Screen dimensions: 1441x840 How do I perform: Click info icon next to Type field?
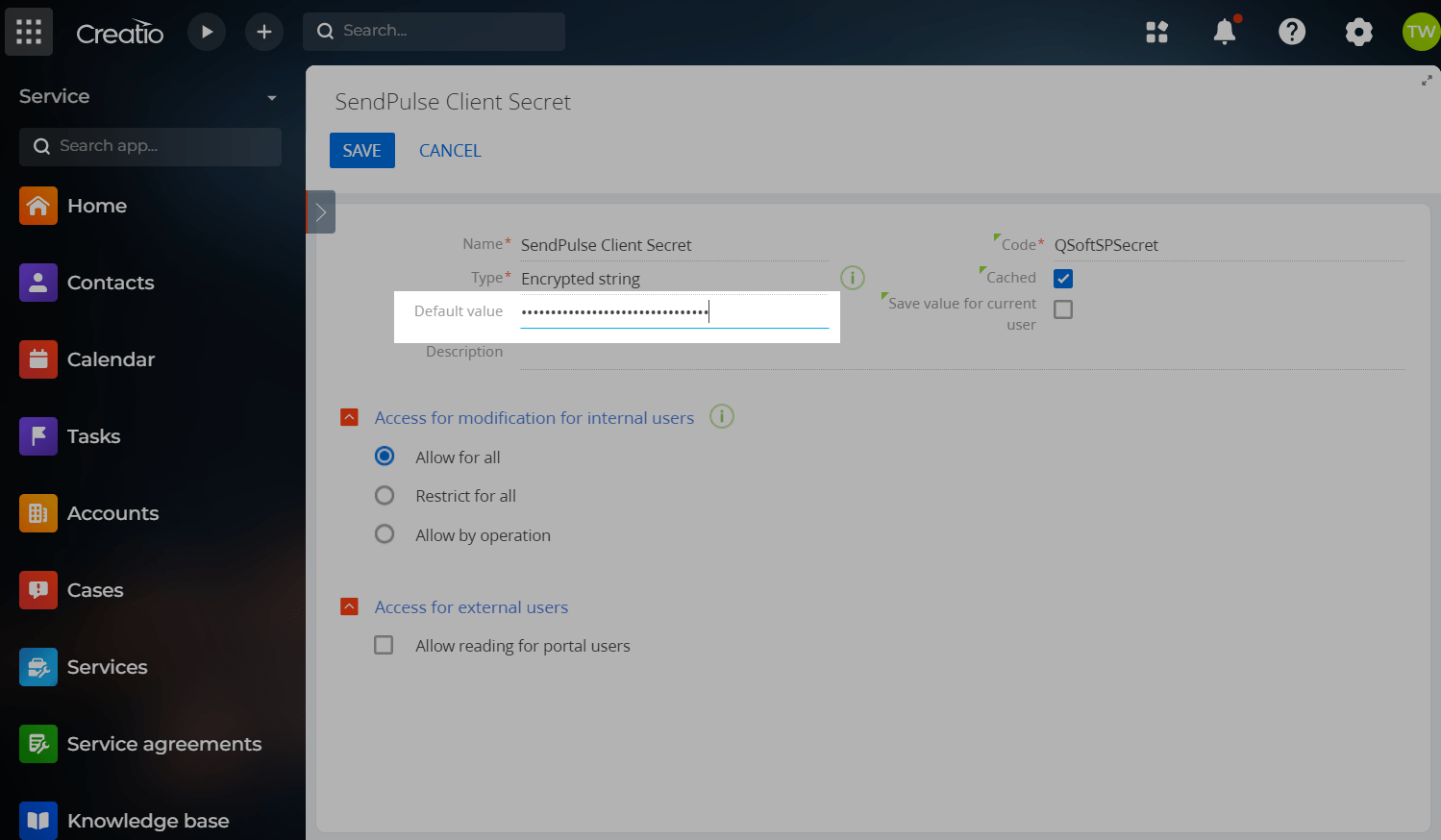(x=853, y=278)
